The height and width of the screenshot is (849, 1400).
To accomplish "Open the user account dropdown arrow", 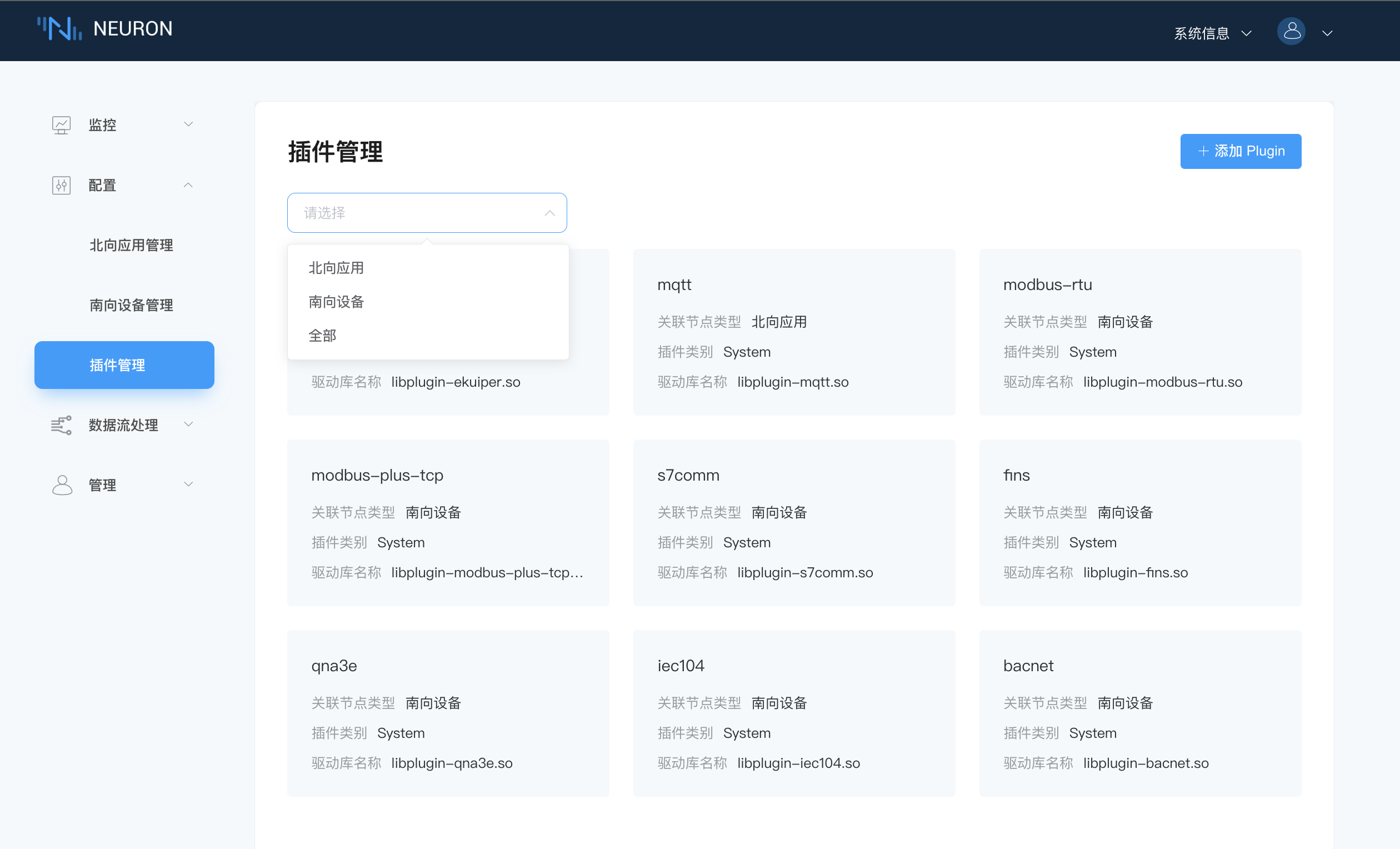I will (x=1327, y=33).
